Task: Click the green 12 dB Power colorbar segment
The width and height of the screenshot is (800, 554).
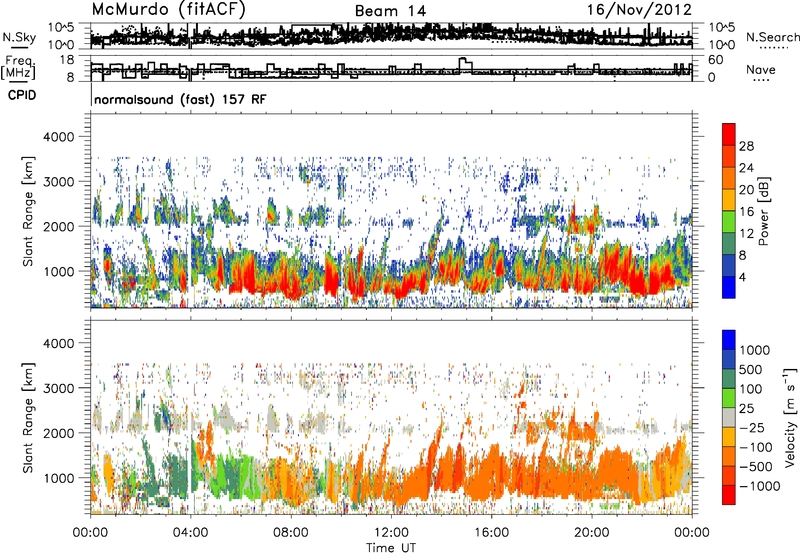Action: tap(729, 222)
